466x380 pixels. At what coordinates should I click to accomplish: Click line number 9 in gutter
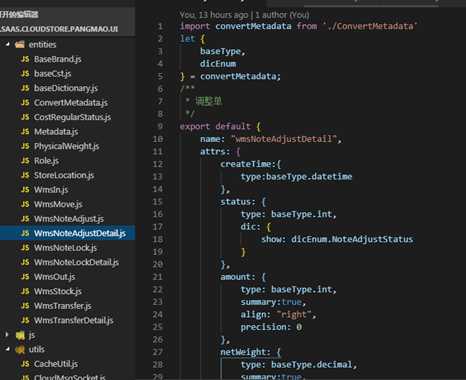click(160, 127)
